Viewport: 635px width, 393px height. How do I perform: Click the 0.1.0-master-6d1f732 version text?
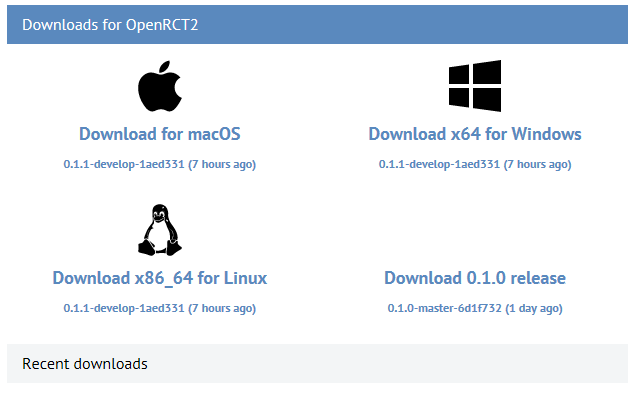(x=475, y=308)
